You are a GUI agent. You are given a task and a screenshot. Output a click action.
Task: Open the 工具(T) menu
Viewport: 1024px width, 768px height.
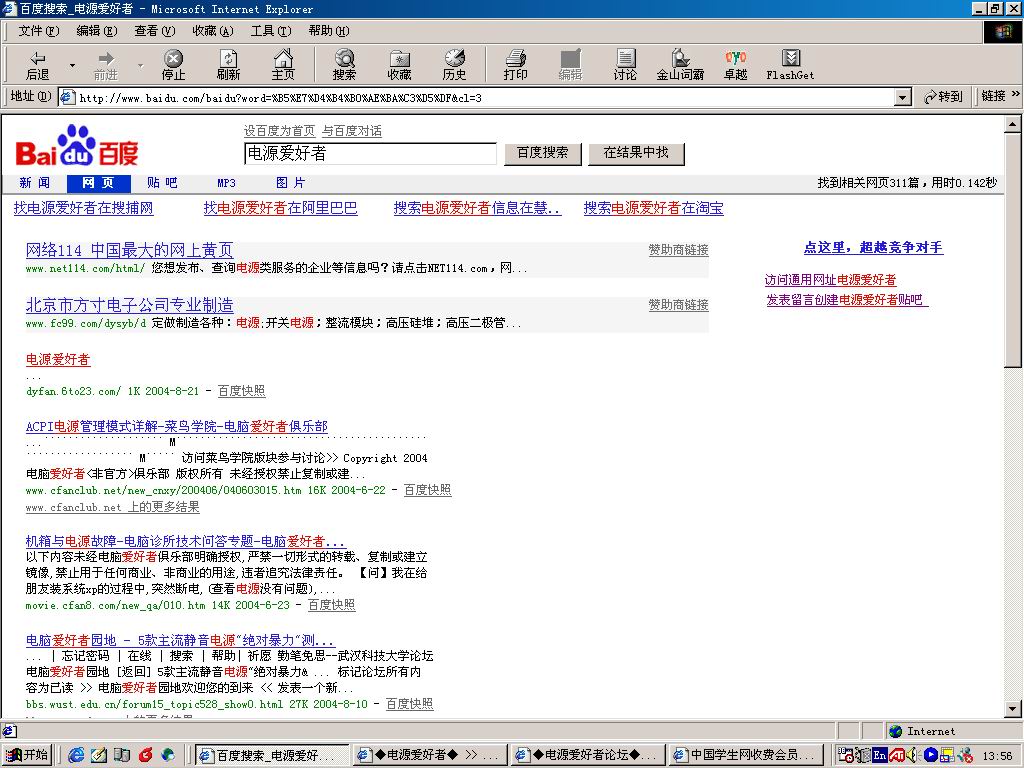coord(271,31)
